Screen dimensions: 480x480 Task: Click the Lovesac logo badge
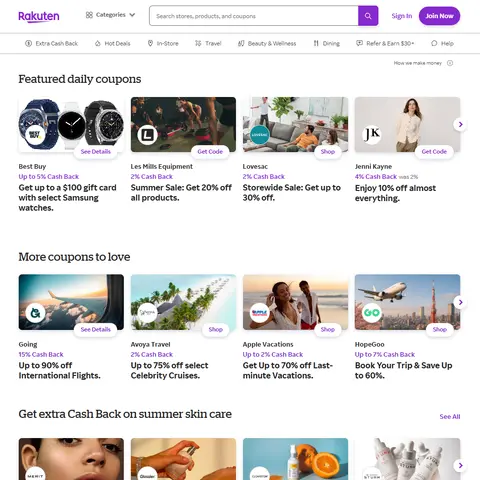pos(260,135)
